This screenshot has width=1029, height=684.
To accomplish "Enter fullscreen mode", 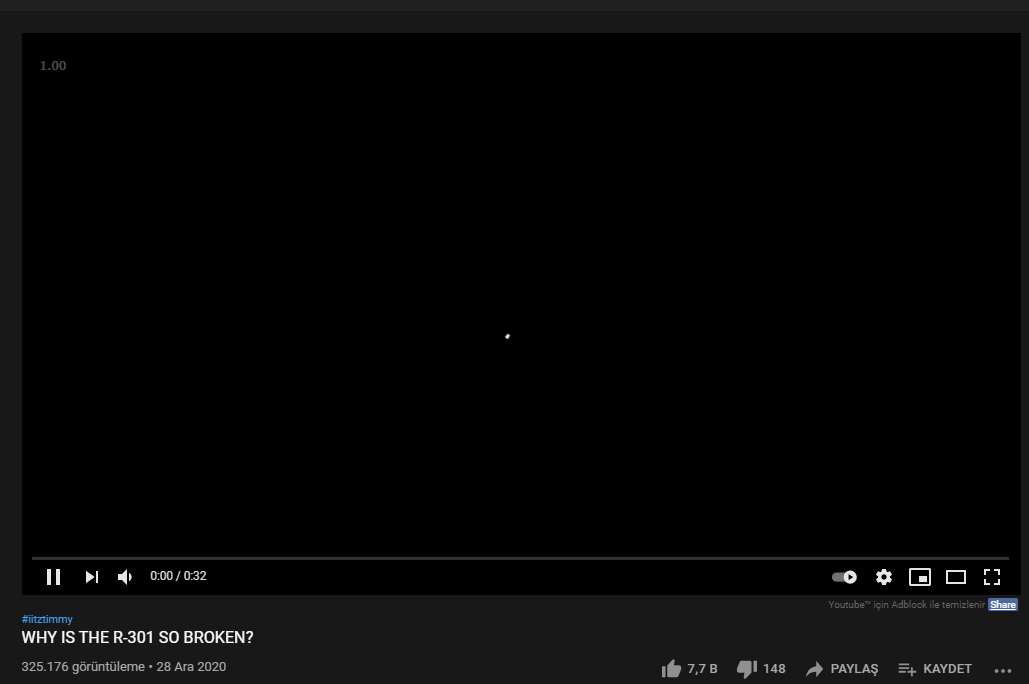I will point(992,576).
